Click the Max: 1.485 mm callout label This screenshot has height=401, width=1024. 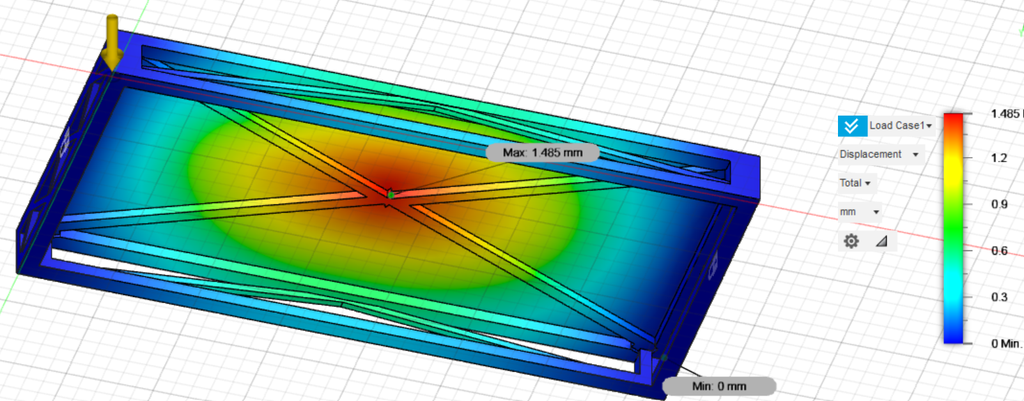click(x=543, y=153)
